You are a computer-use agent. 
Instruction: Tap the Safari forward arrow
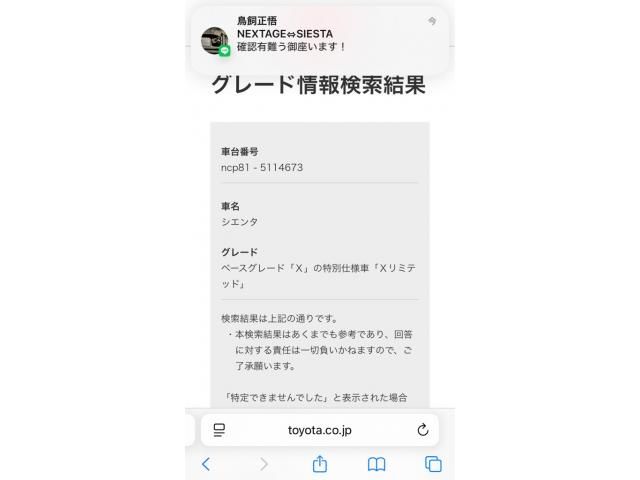(264, 464)
